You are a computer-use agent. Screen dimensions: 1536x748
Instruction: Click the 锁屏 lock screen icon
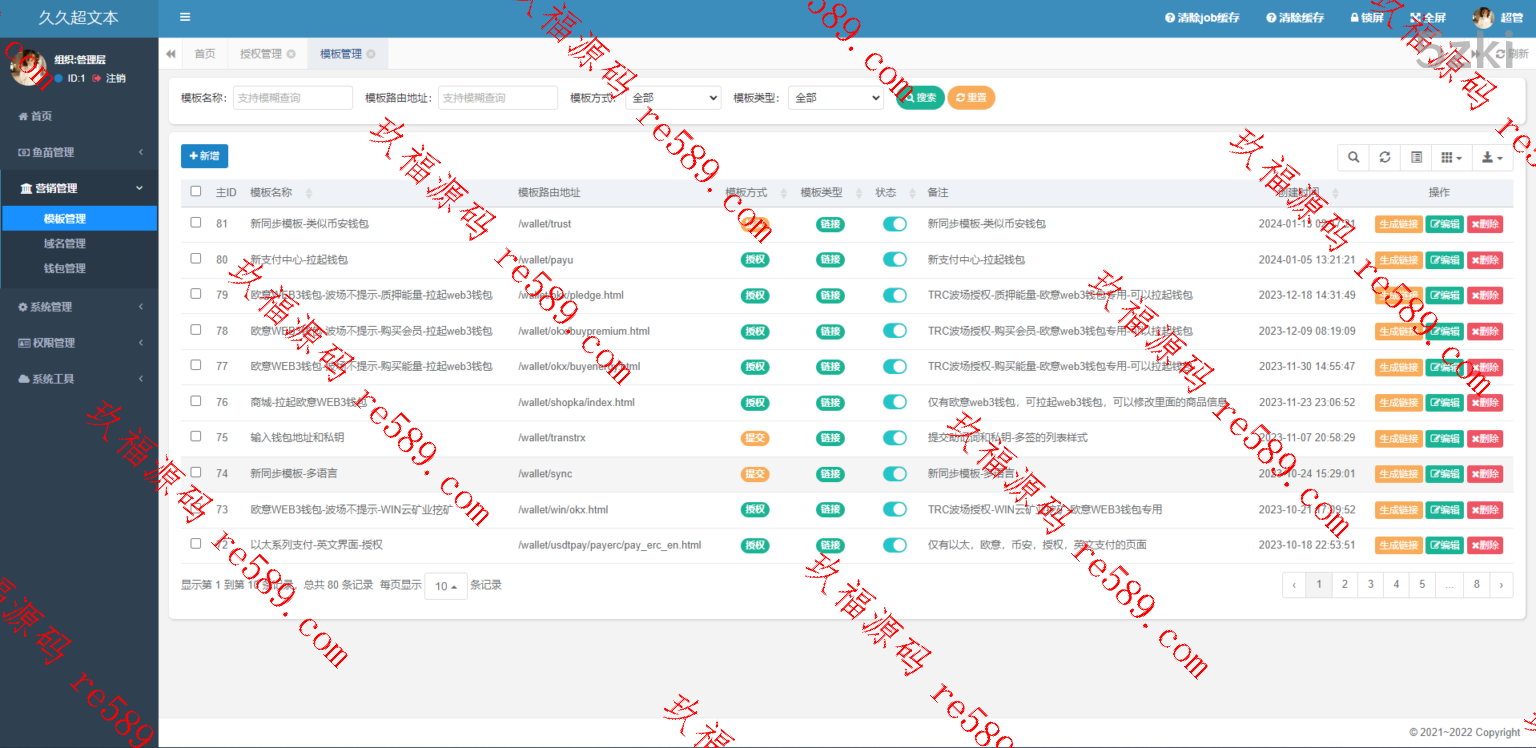[x=1367, y=18]
